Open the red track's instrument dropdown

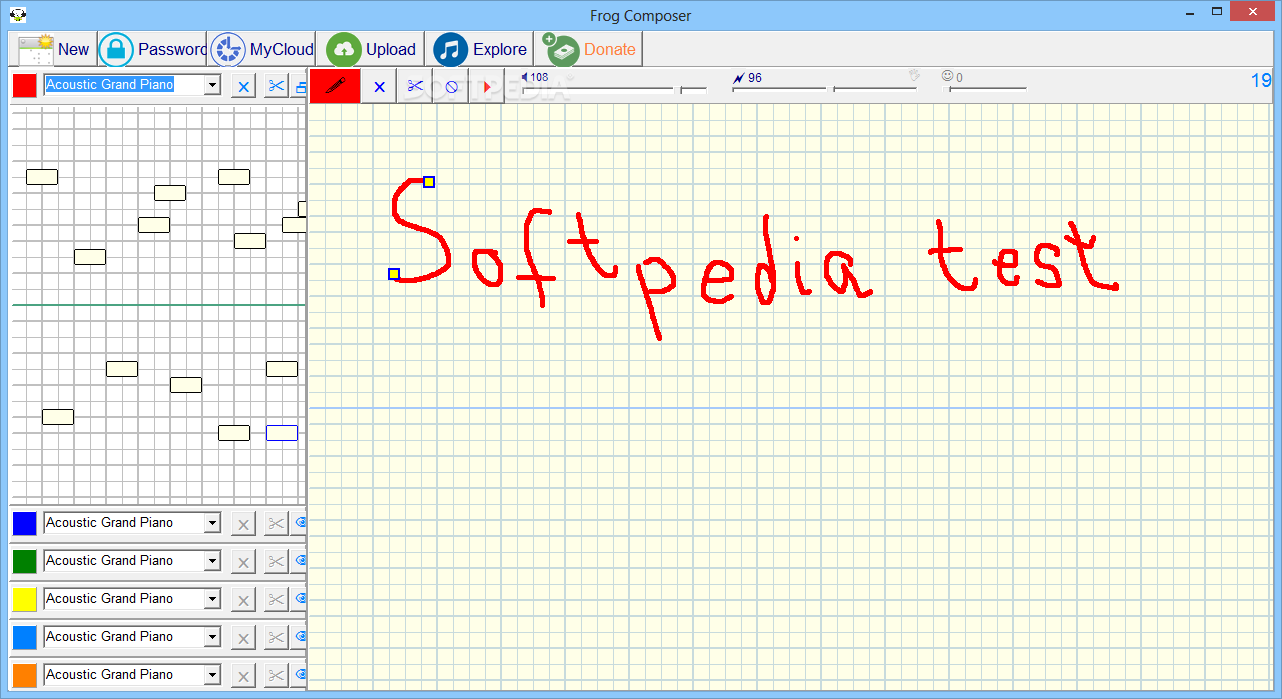pos(211,86)
